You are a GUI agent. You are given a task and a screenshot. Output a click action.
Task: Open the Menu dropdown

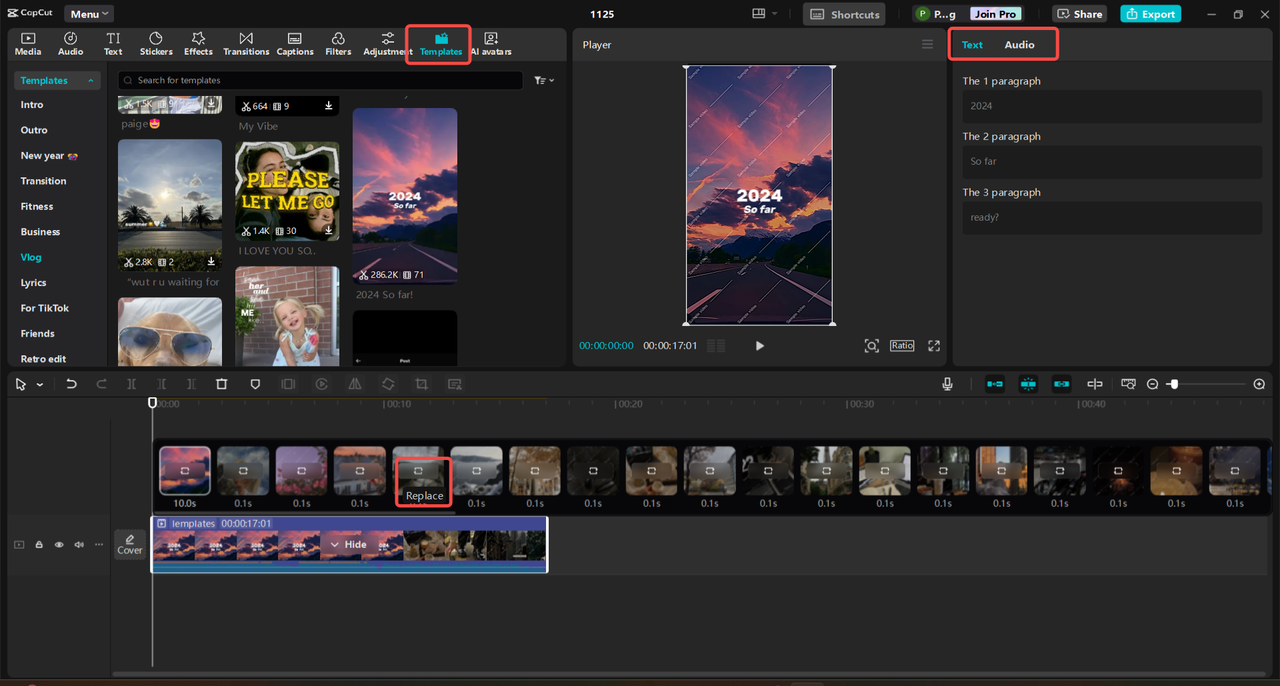point(89,14)
